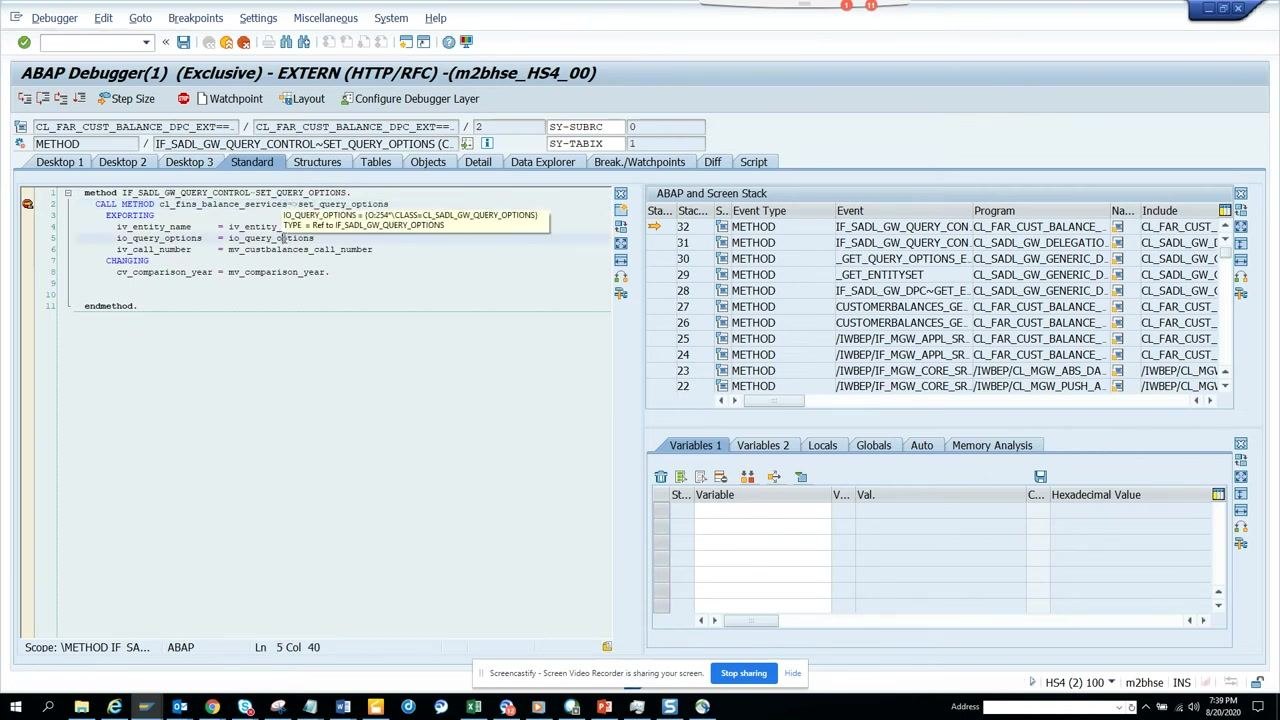Close the ABAP and Screen Stack tool
Image resolution: width=1280 pixels, height=720 pixels.
(x=1241, y=193)
